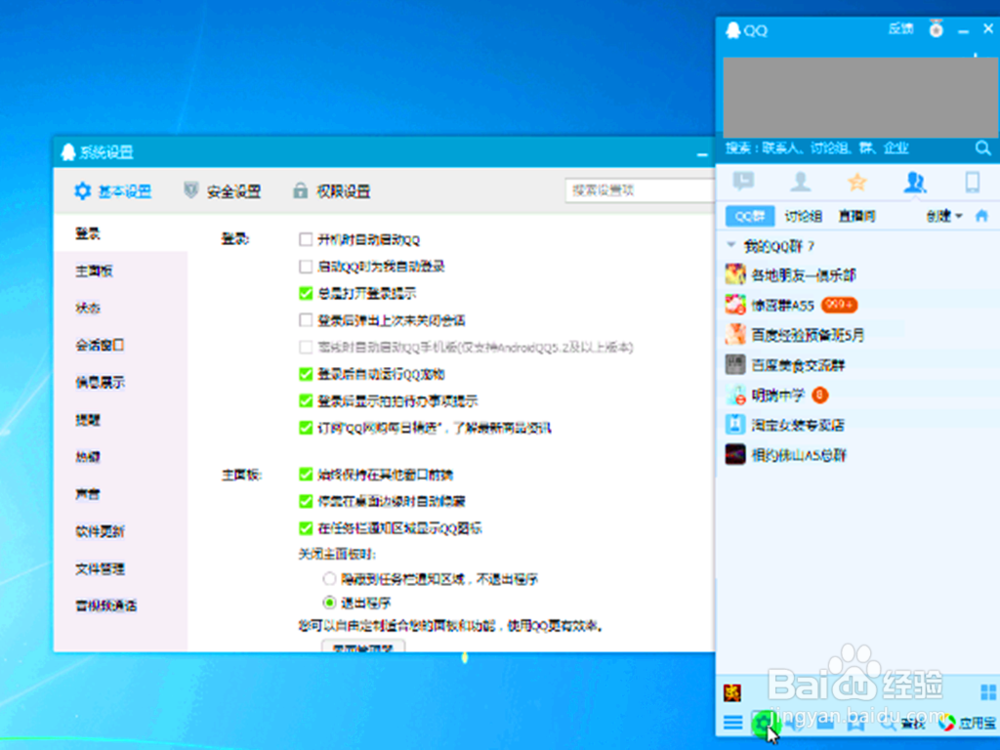Click avatar of 明珠中学 group

pyautogui.click(x=735, y=395)
